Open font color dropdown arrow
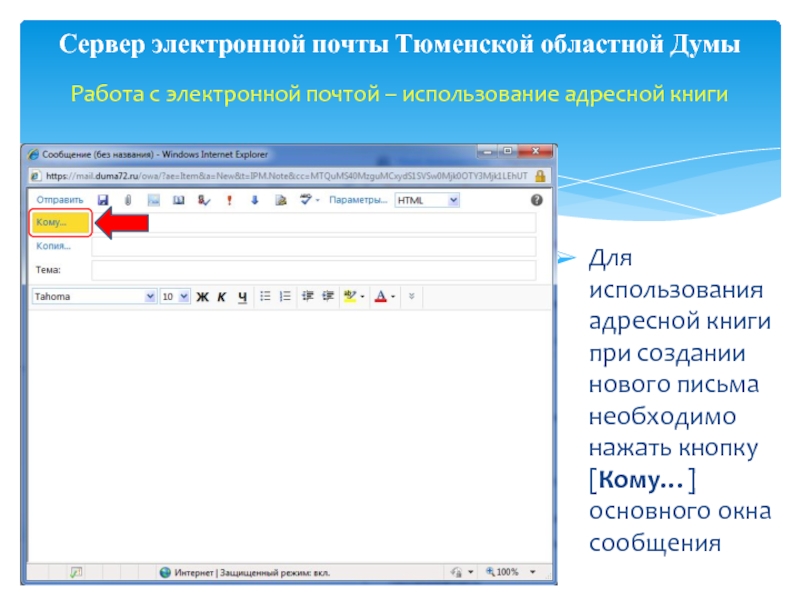Screen dimensions: 800x600 tap(393, 297)
